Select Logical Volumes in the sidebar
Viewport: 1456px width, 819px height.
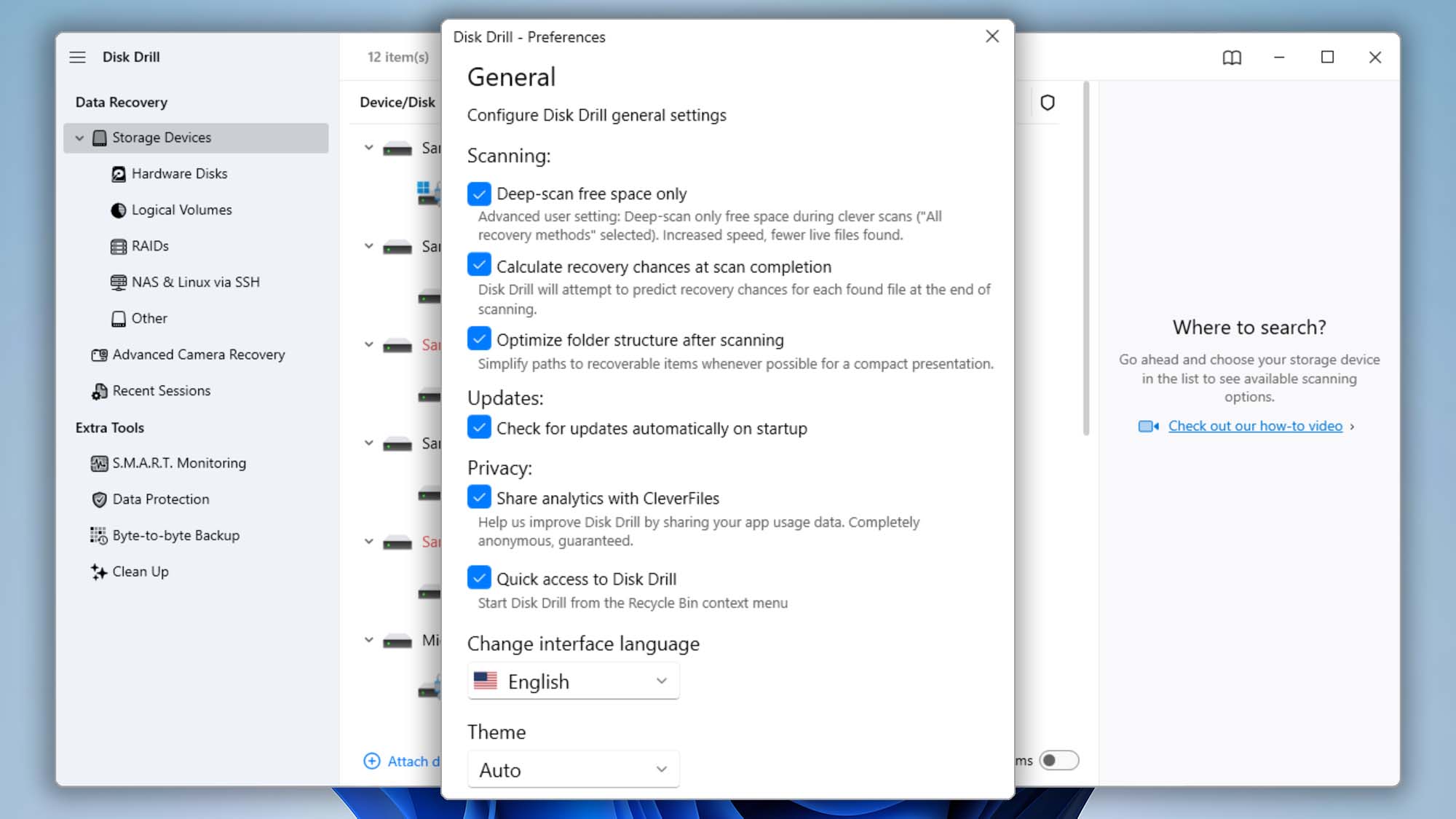(181, 210)
